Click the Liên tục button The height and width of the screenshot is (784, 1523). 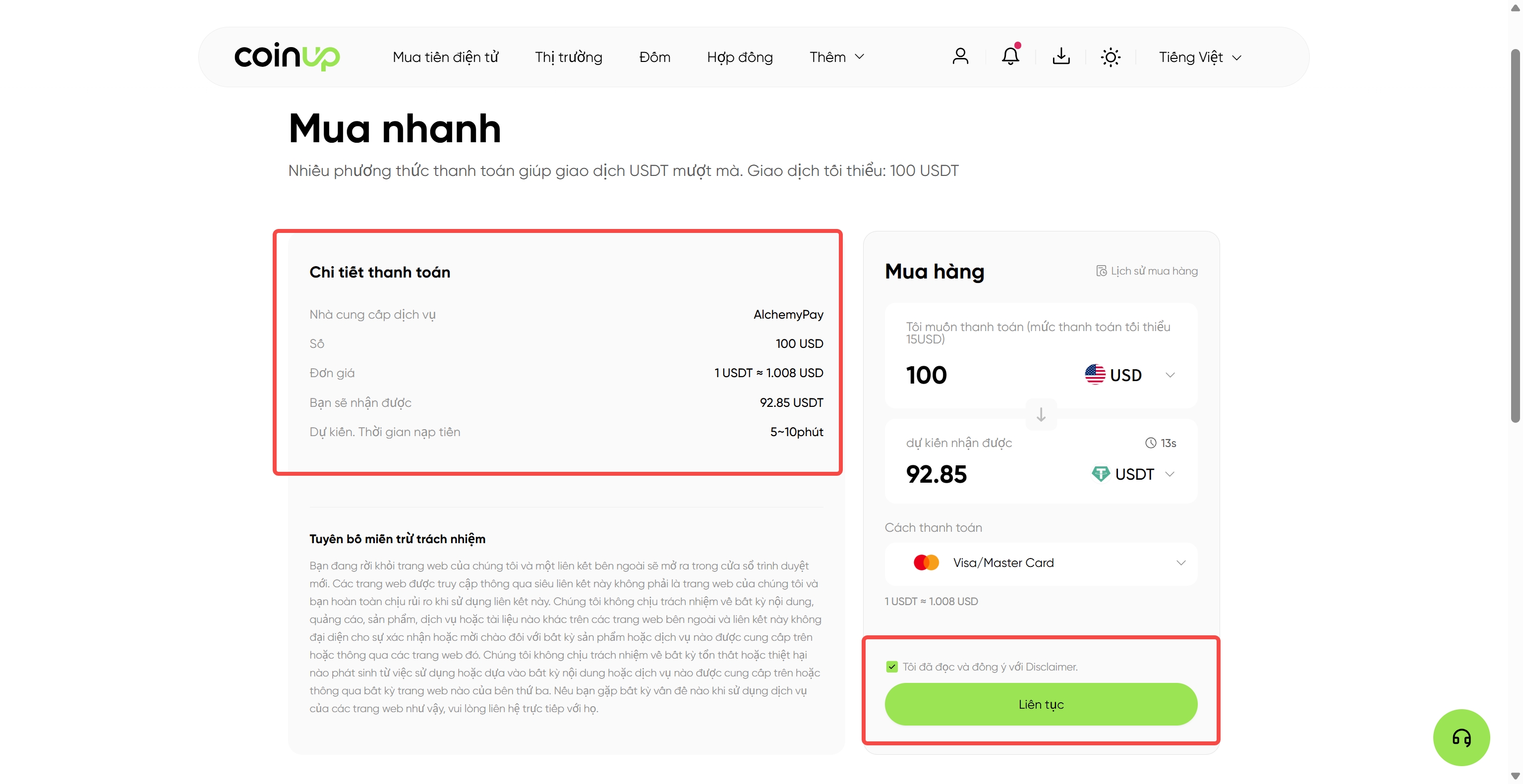coord(1041,704)
